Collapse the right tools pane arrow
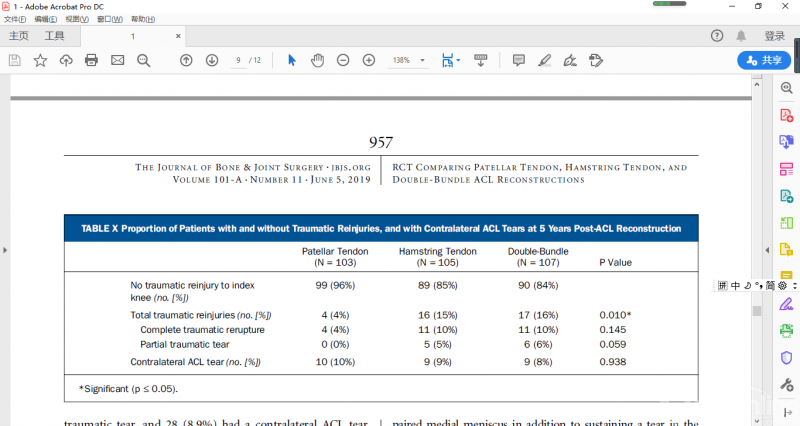 pos(767,248)
